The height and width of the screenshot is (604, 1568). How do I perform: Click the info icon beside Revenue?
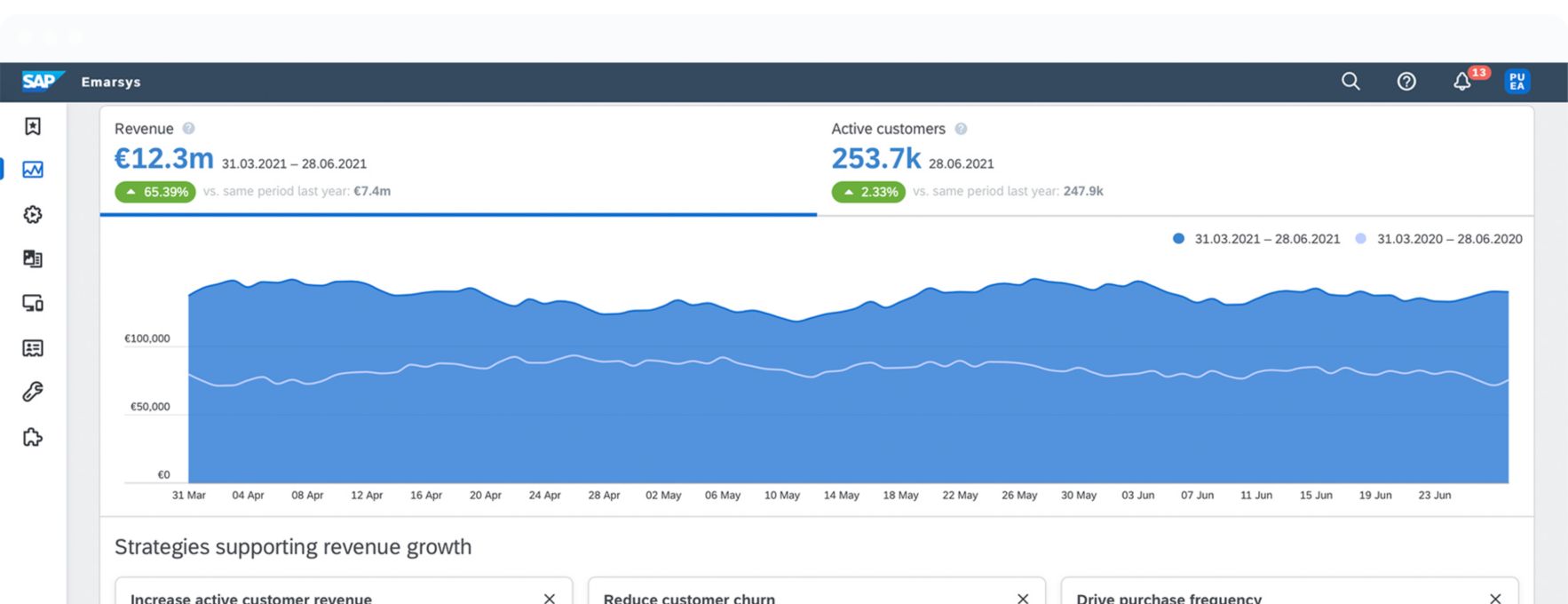pos(188,129)
